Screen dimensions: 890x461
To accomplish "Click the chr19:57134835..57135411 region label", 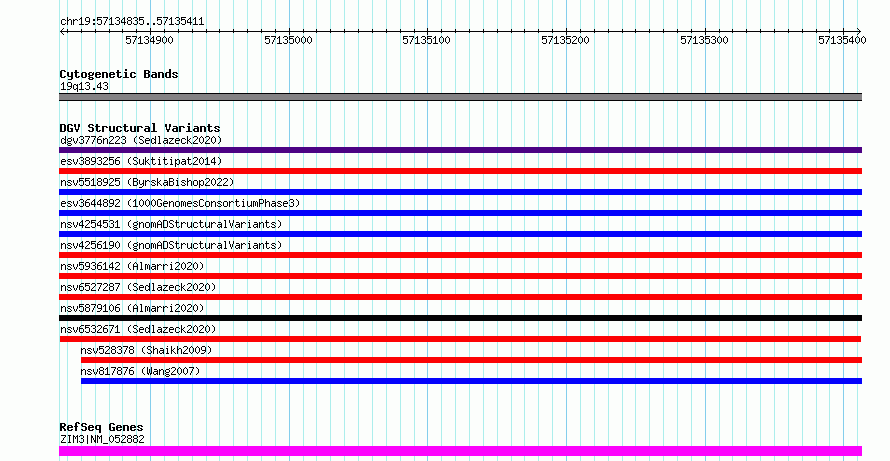I will click(132, 22).
